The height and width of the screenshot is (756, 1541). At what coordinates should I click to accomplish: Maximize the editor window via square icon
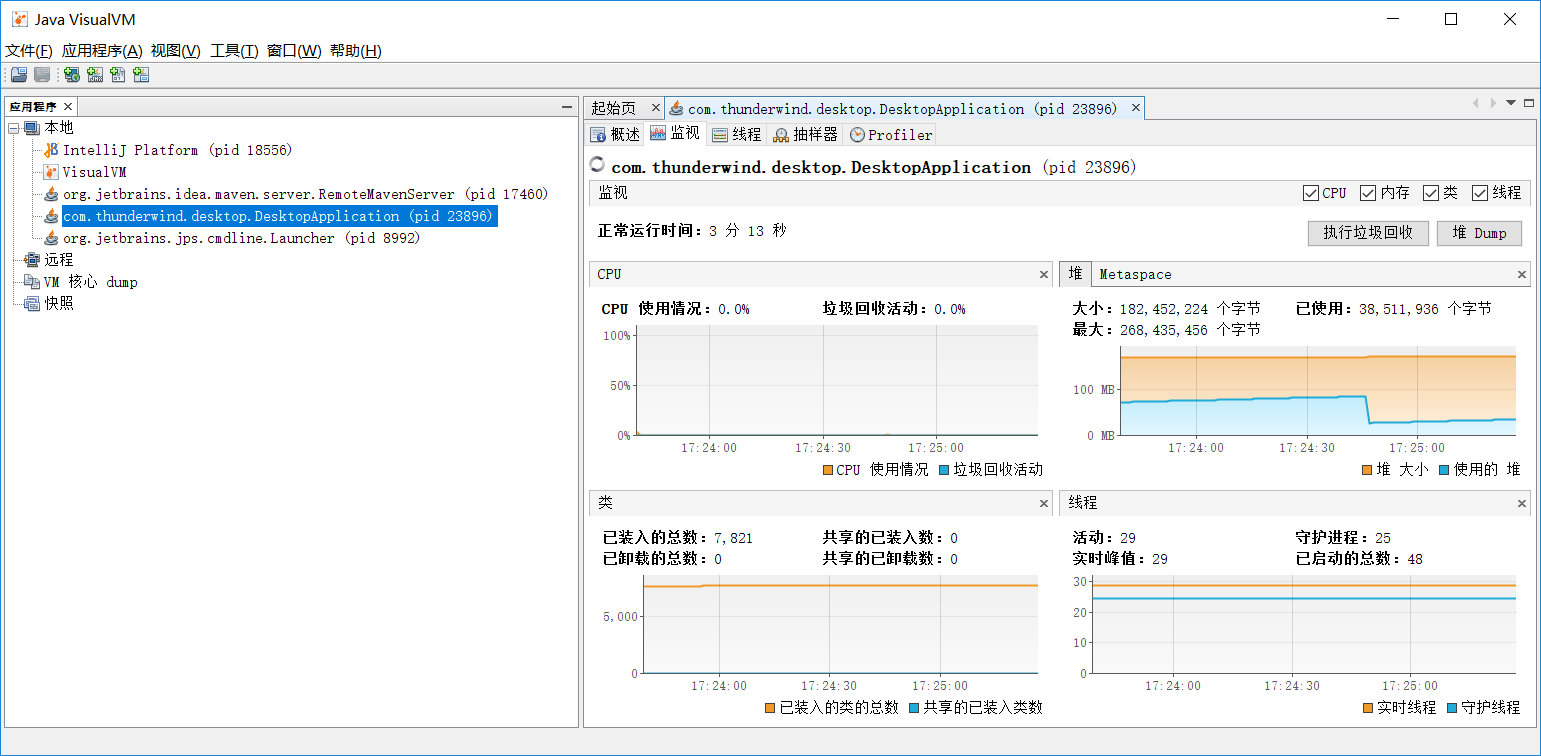(x=1529, y=103)
